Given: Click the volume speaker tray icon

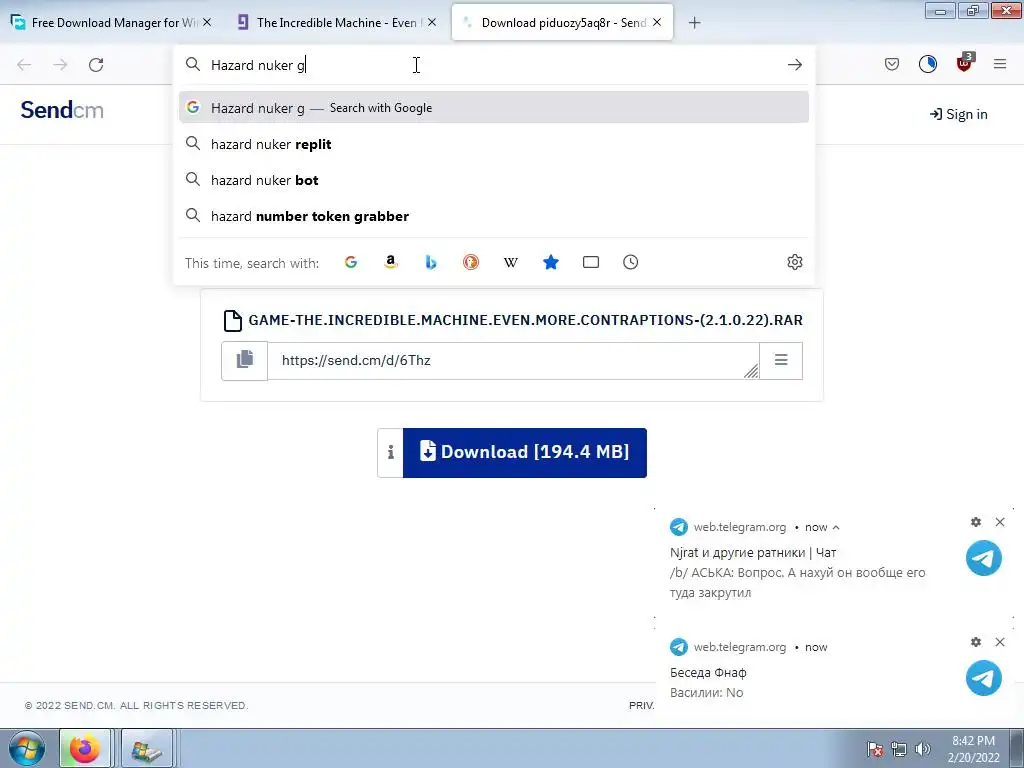Looking at the screenshot, I should (922, 749).
